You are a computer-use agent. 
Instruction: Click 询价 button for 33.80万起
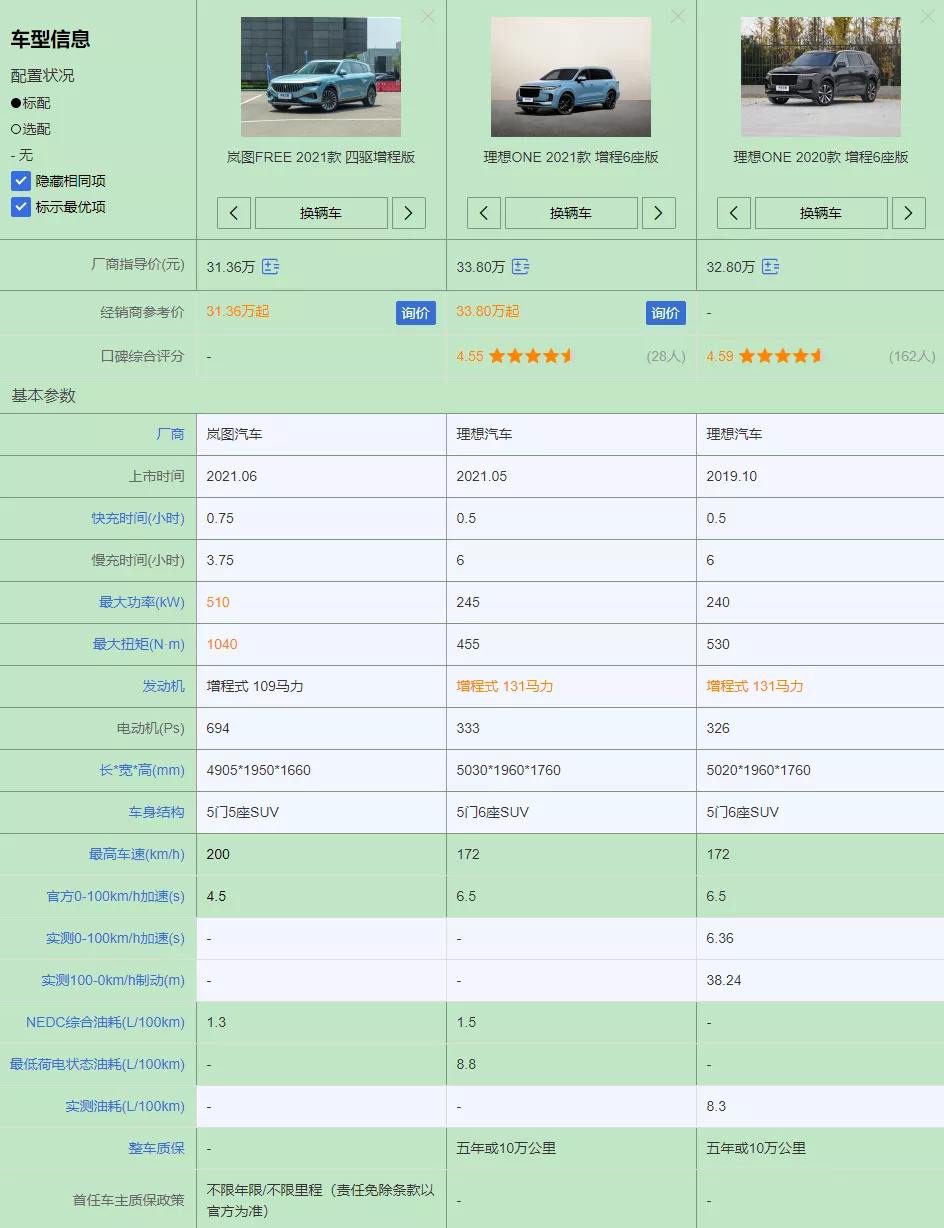(666, 313)
